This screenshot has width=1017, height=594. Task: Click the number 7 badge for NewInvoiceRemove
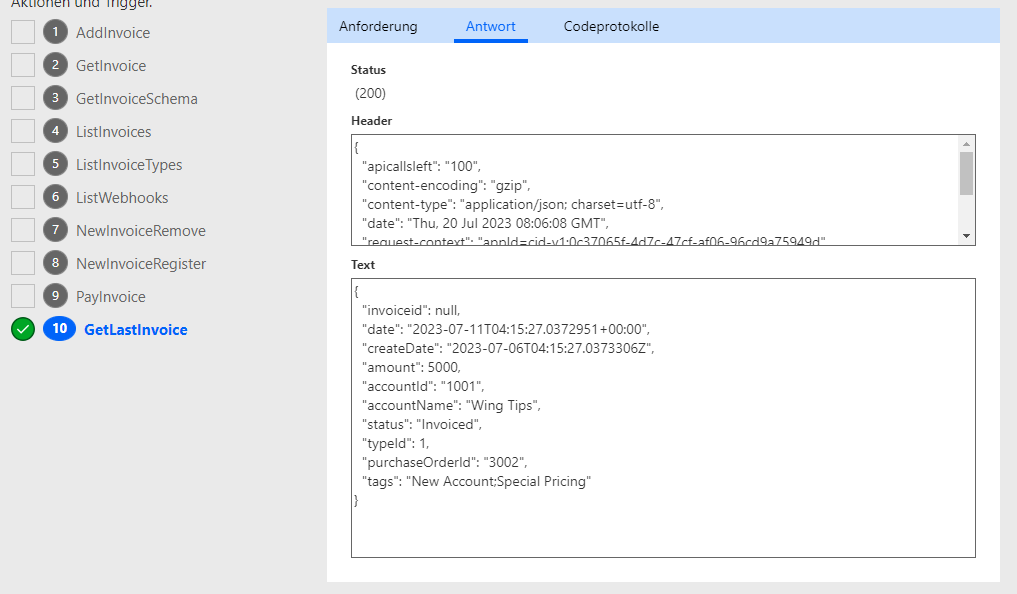pyautogui.click(x=55, y=231)
